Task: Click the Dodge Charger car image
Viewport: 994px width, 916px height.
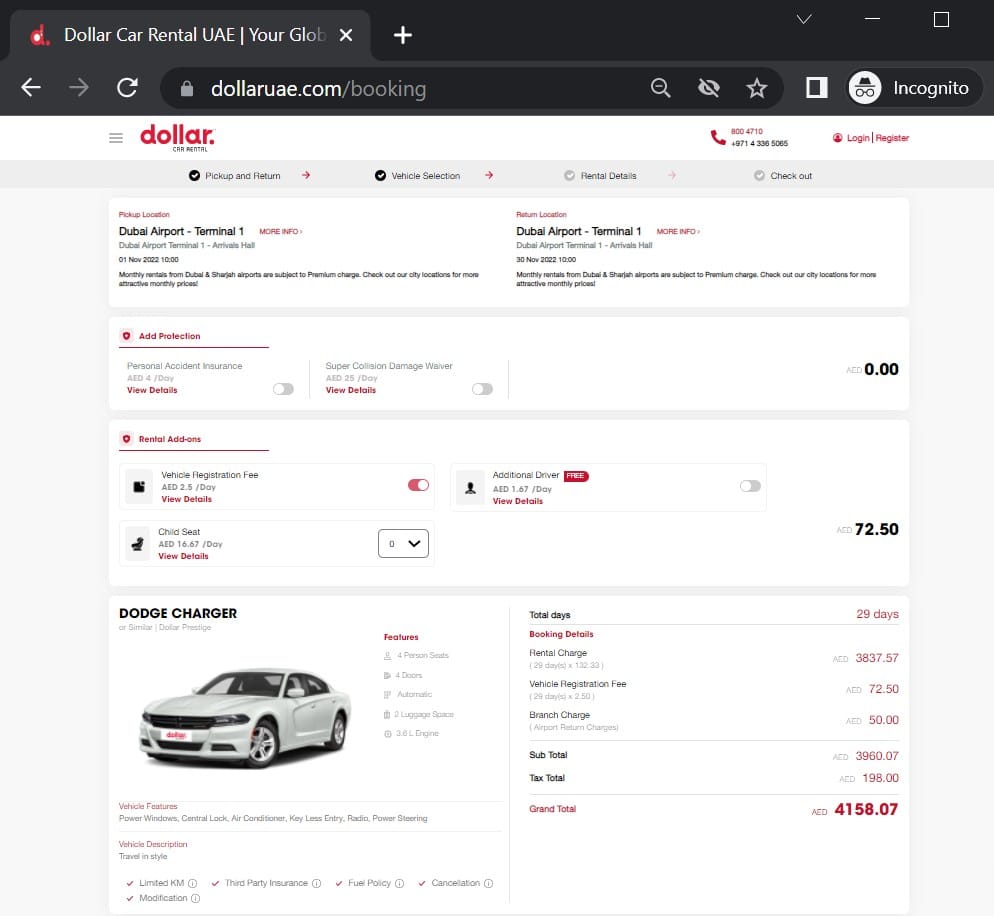Action: coord(245,717)
